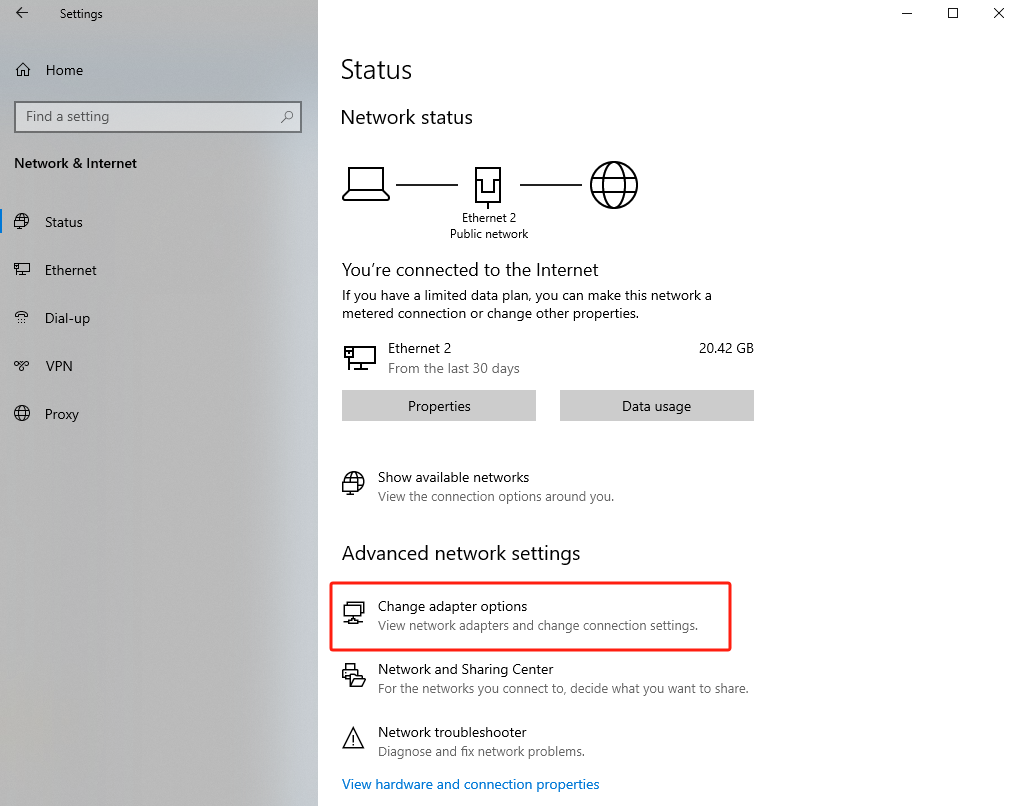Open View hardware and connection properties link

click(470, 784)
